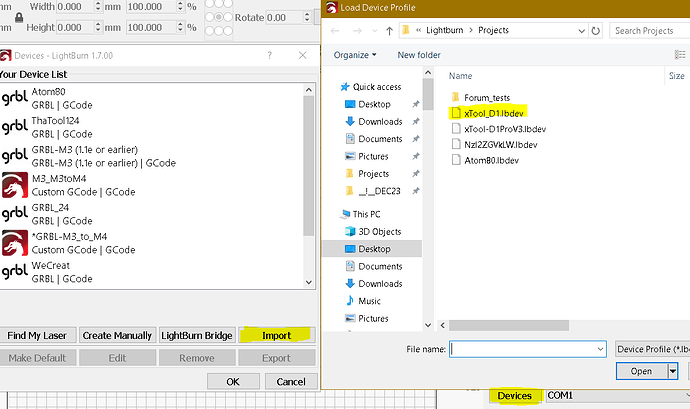Viewport: 690px width, 409px height.
Task: Open the Organize menu
Action: click(355, 55)
